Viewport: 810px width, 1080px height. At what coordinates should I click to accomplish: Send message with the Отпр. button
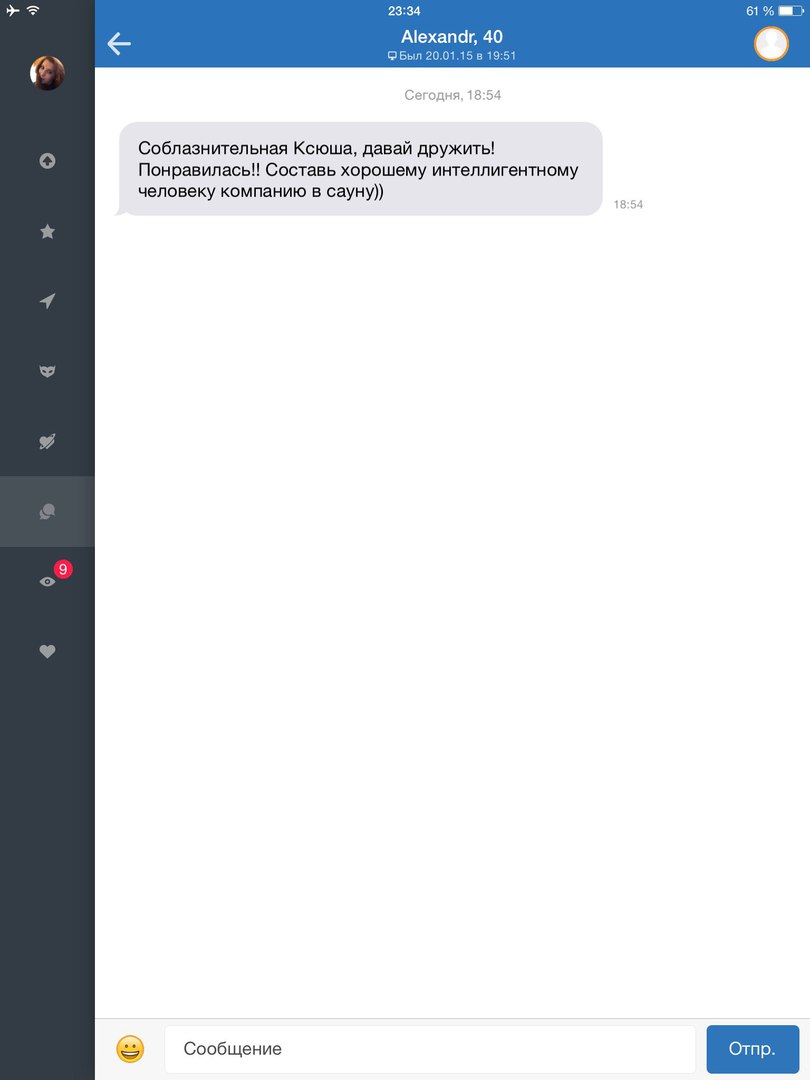point(752,1049)
